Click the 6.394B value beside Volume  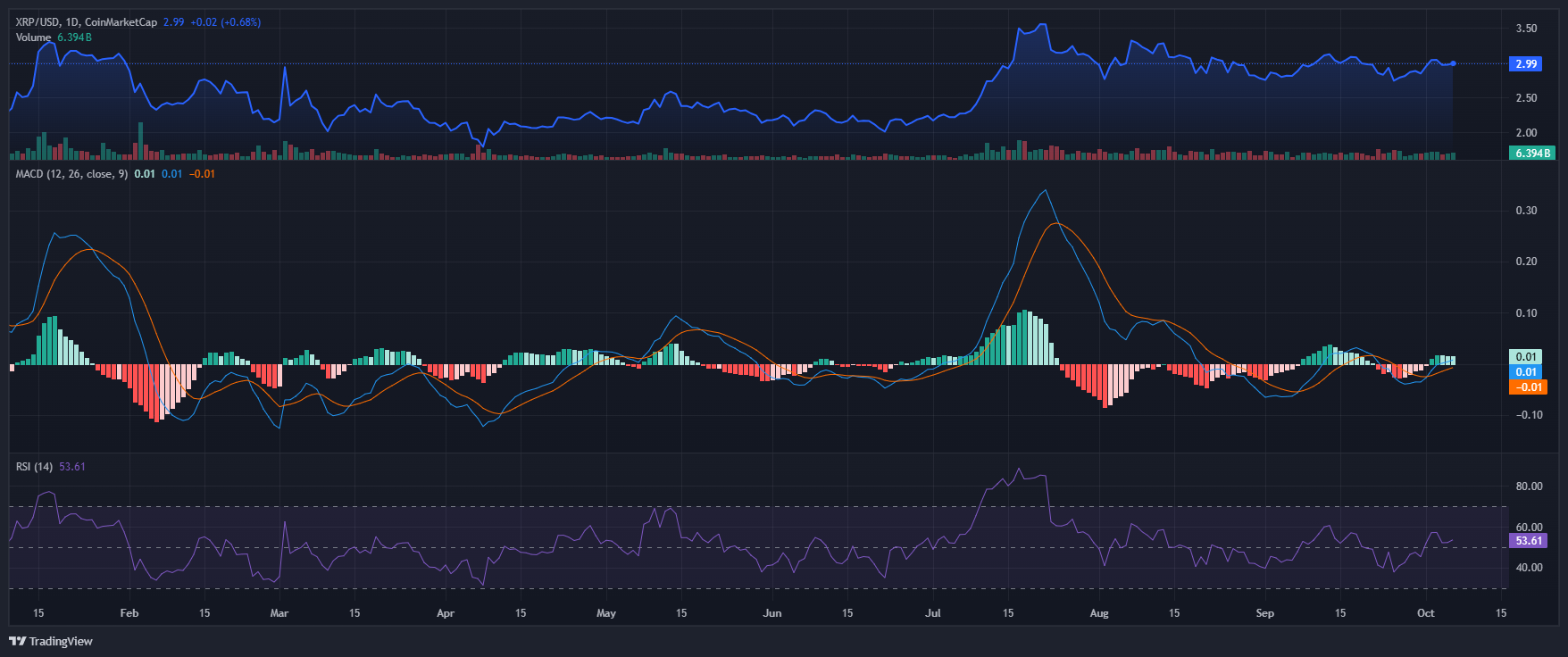75,37
